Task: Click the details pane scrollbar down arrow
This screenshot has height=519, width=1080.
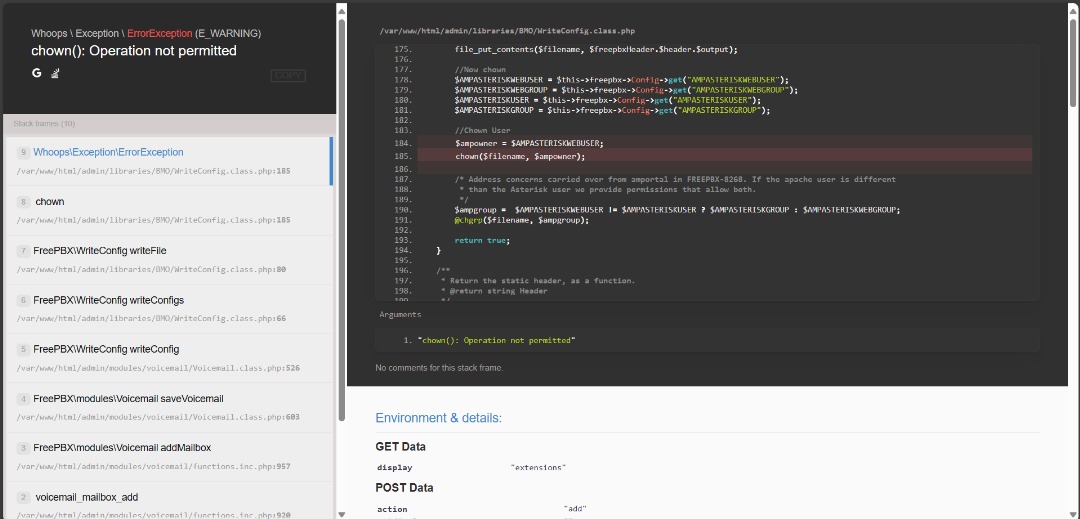Action: (x=1073, y=514)
